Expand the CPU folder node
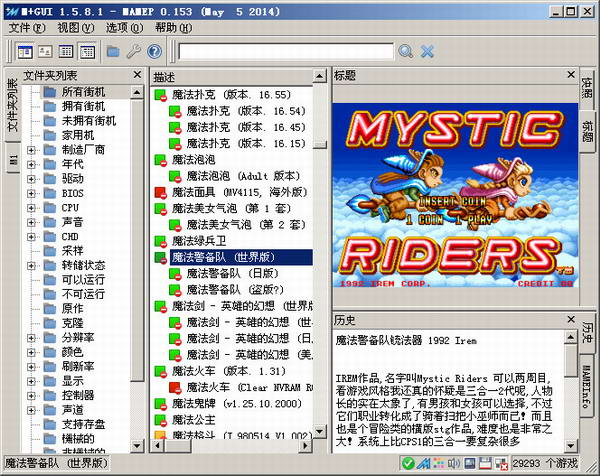 (x=31, y=208)
